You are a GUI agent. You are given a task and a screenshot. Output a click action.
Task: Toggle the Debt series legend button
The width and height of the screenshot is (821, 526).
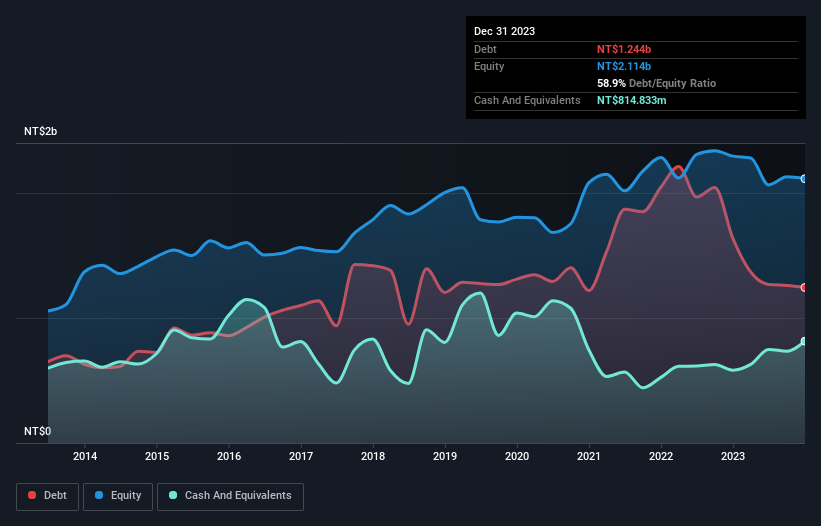coord(47,496)
